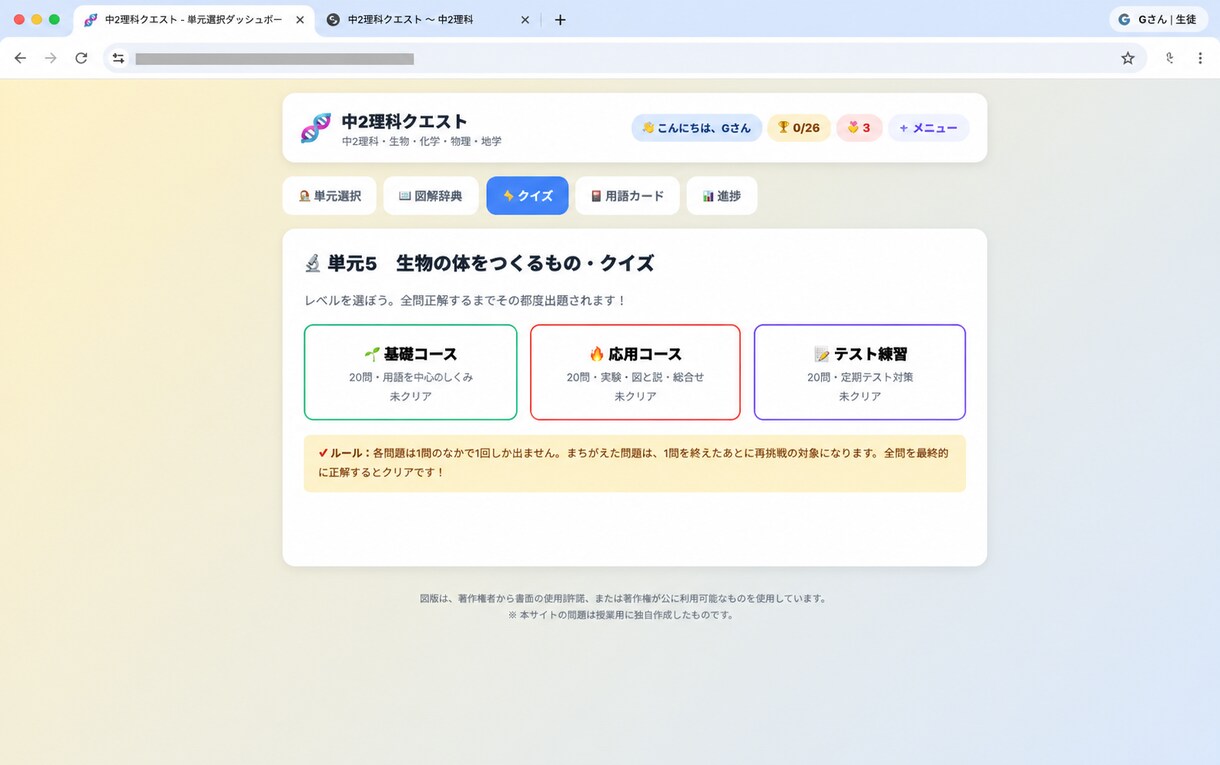The image size is (1220, 765).
Task: Open the 単元選択 tab
Action: click(329, 196)
